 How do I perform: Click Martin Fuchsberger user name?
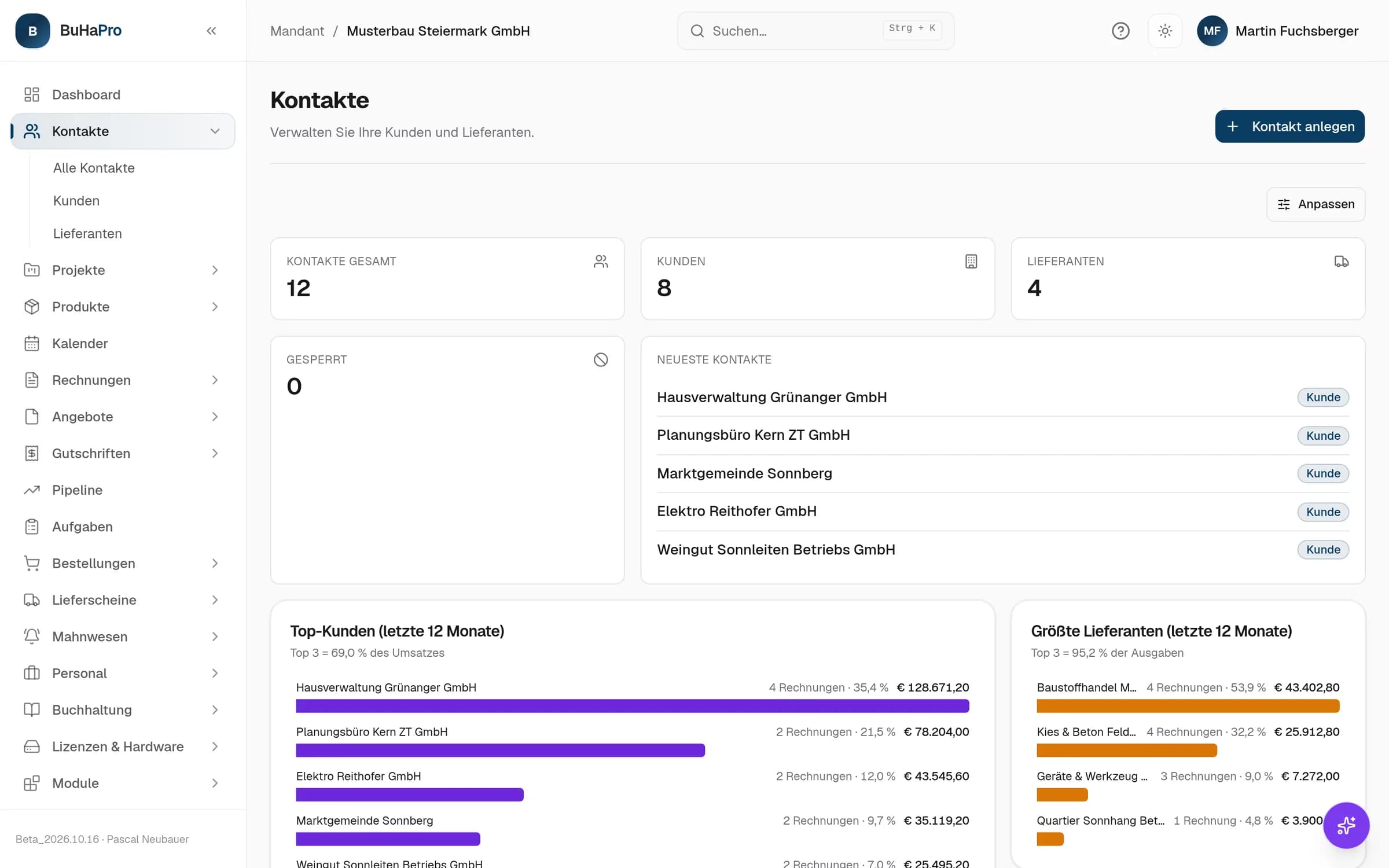pos(1296,31)
